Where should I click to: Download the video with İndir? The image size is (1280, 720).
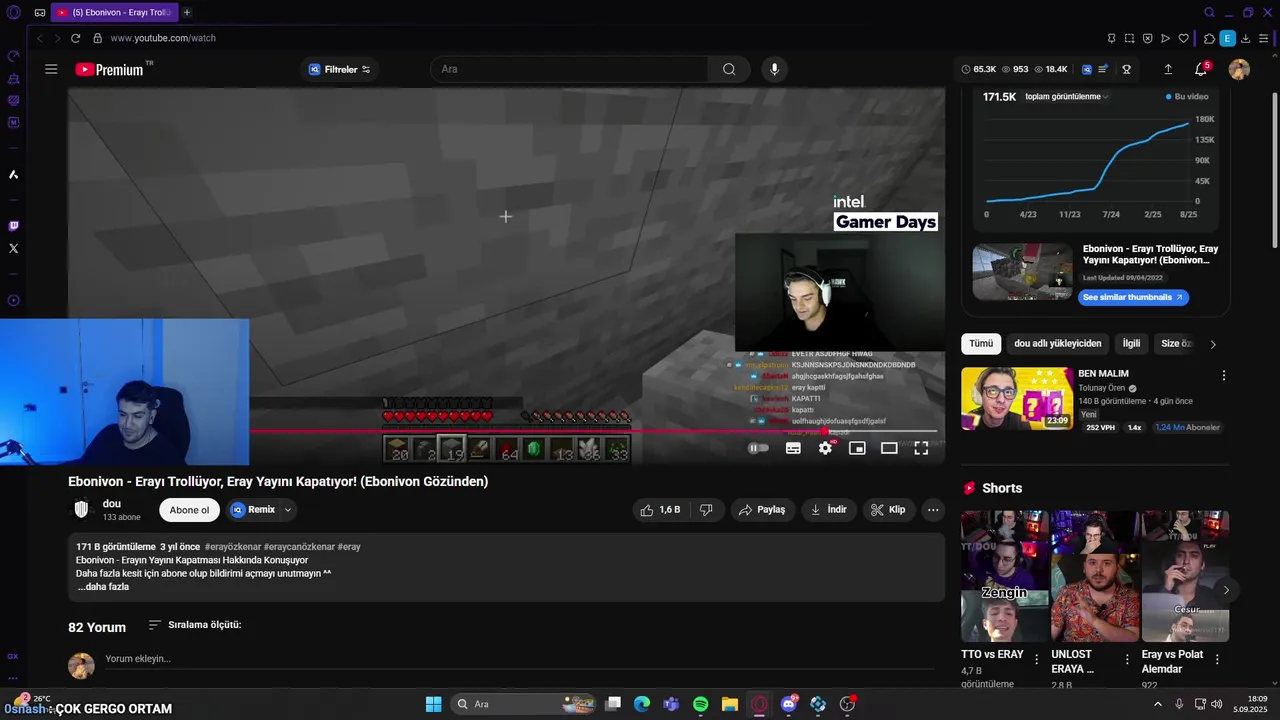828,510
